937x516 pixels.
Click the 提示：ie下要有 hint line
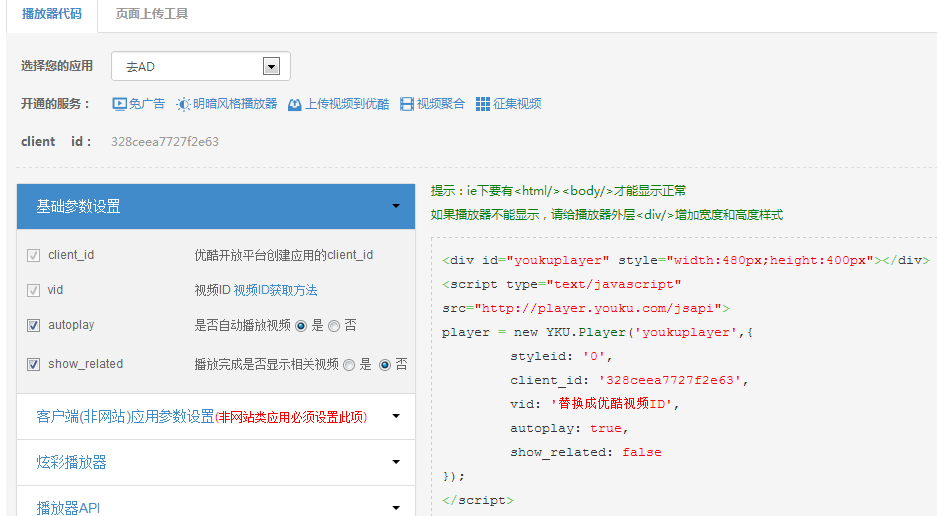[558, 191]
